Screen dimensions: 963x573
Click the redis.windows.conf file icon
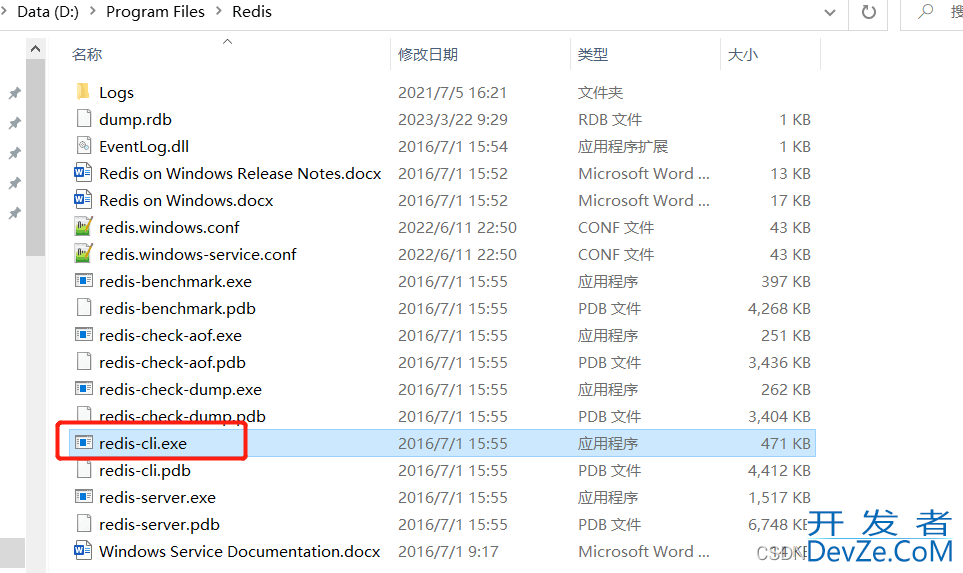click(84, 227)
